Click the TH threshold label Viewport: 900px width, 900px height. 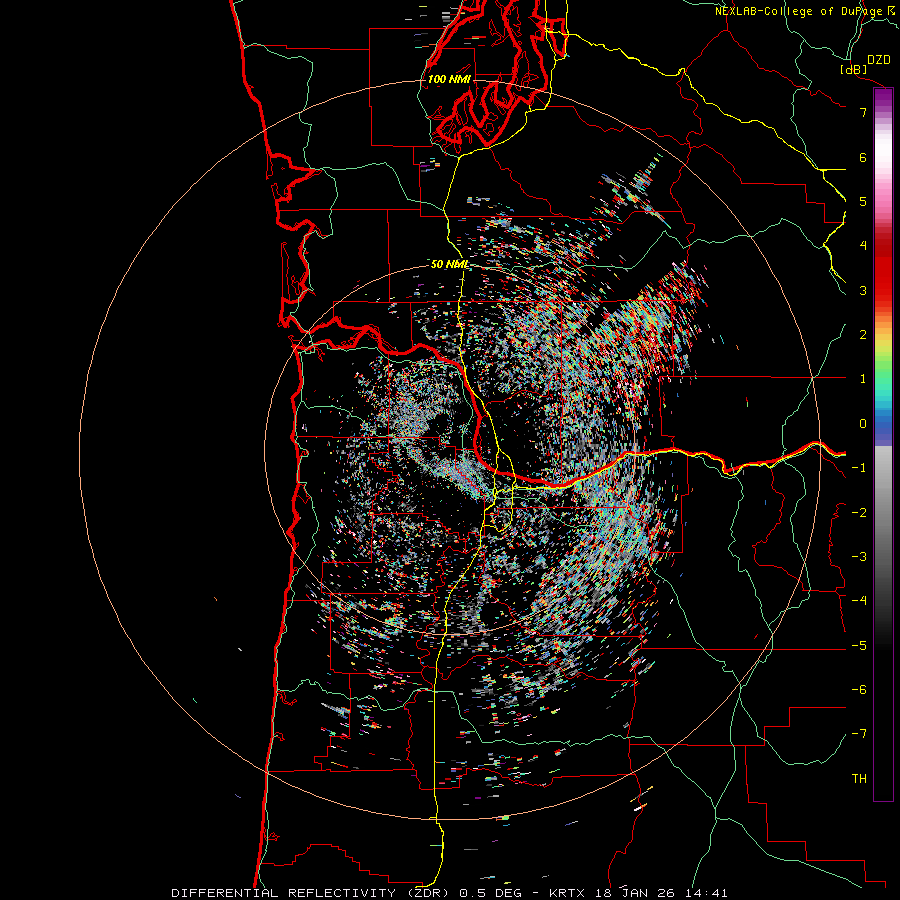click(859, 779)
